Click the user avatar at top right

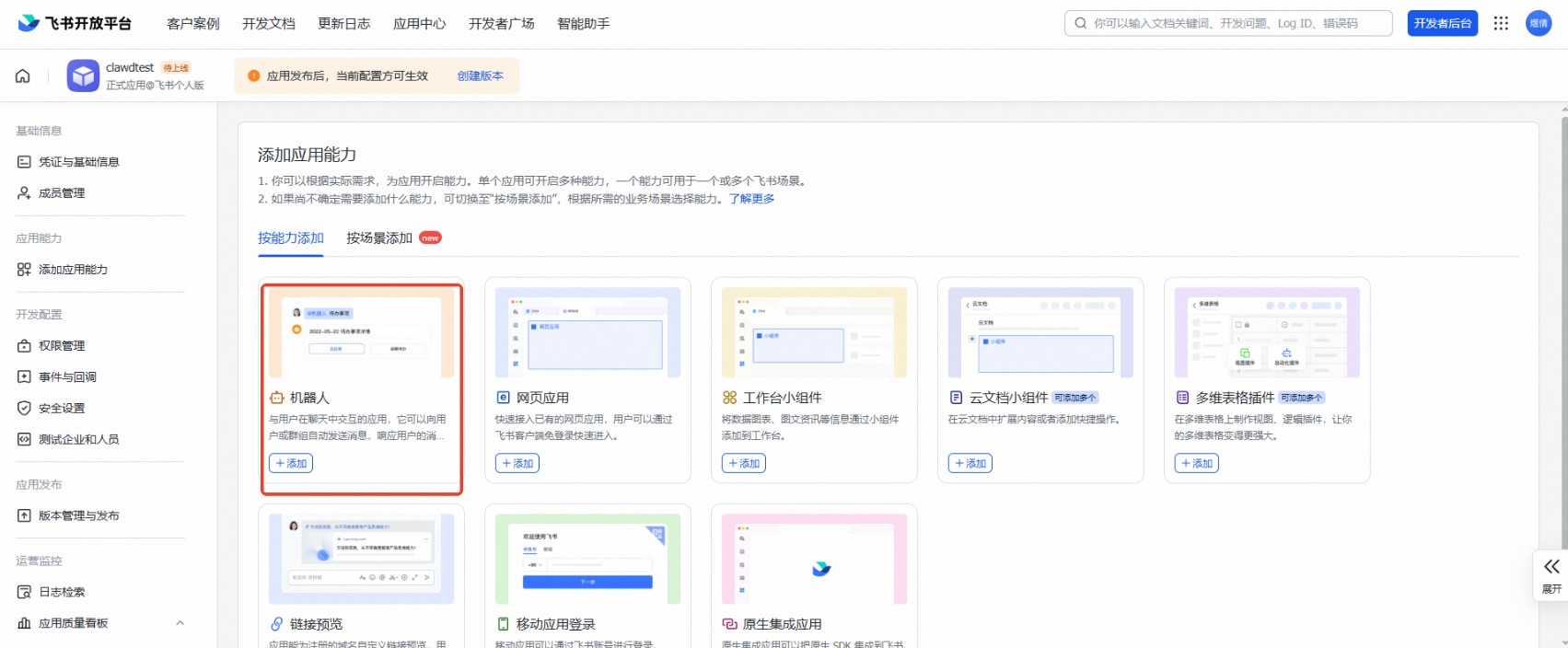coord(1539,23)
